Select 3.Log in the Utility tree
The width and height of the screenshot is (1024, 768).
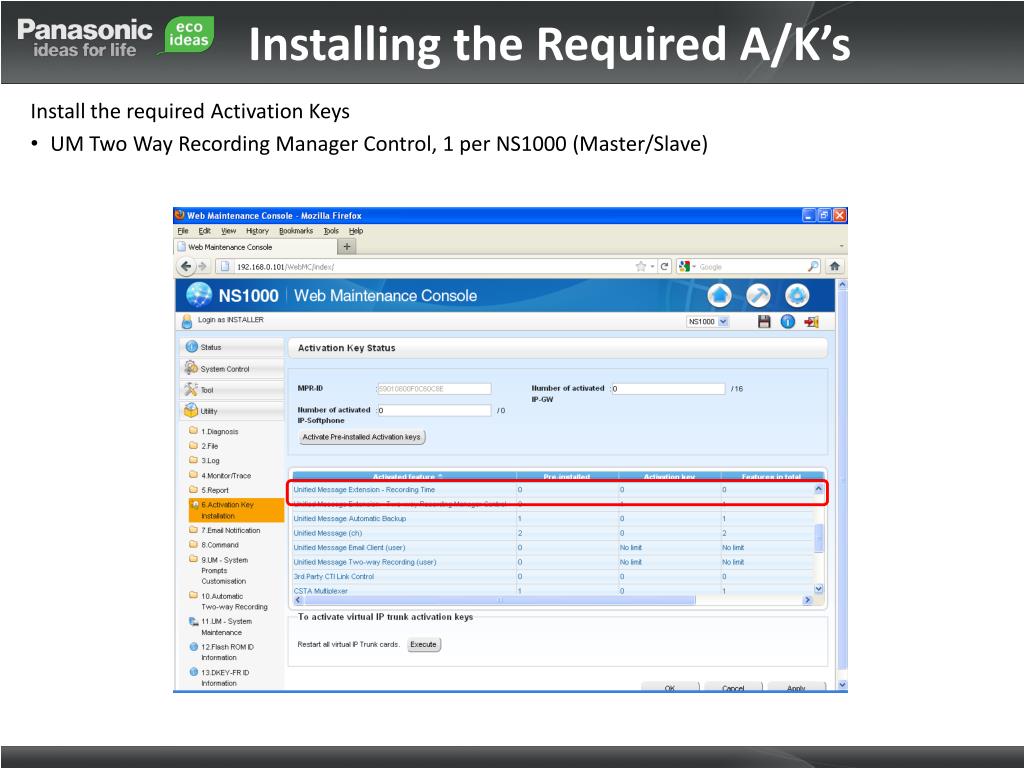pyautogui.click(x=210, y=460)
